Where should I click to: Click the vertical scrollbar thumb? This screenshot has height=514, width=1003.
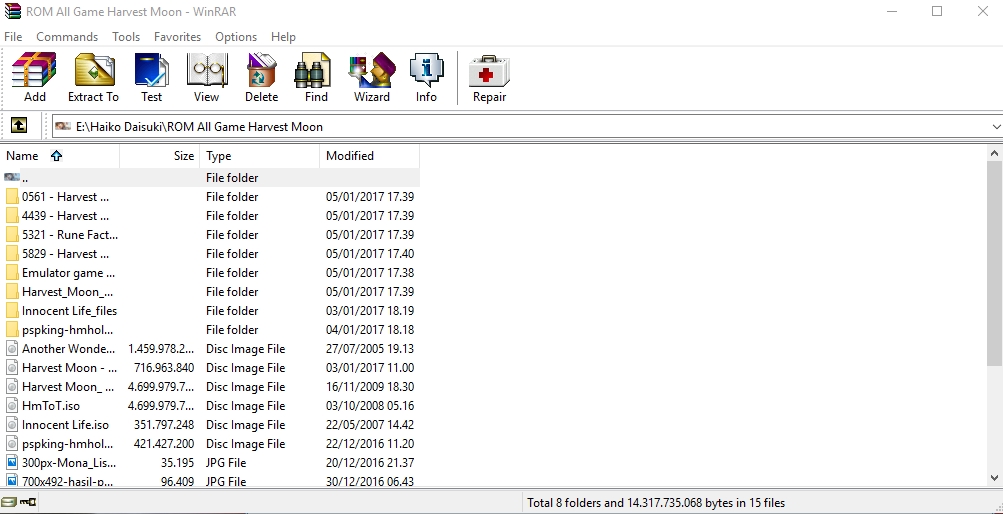(995, 265)
